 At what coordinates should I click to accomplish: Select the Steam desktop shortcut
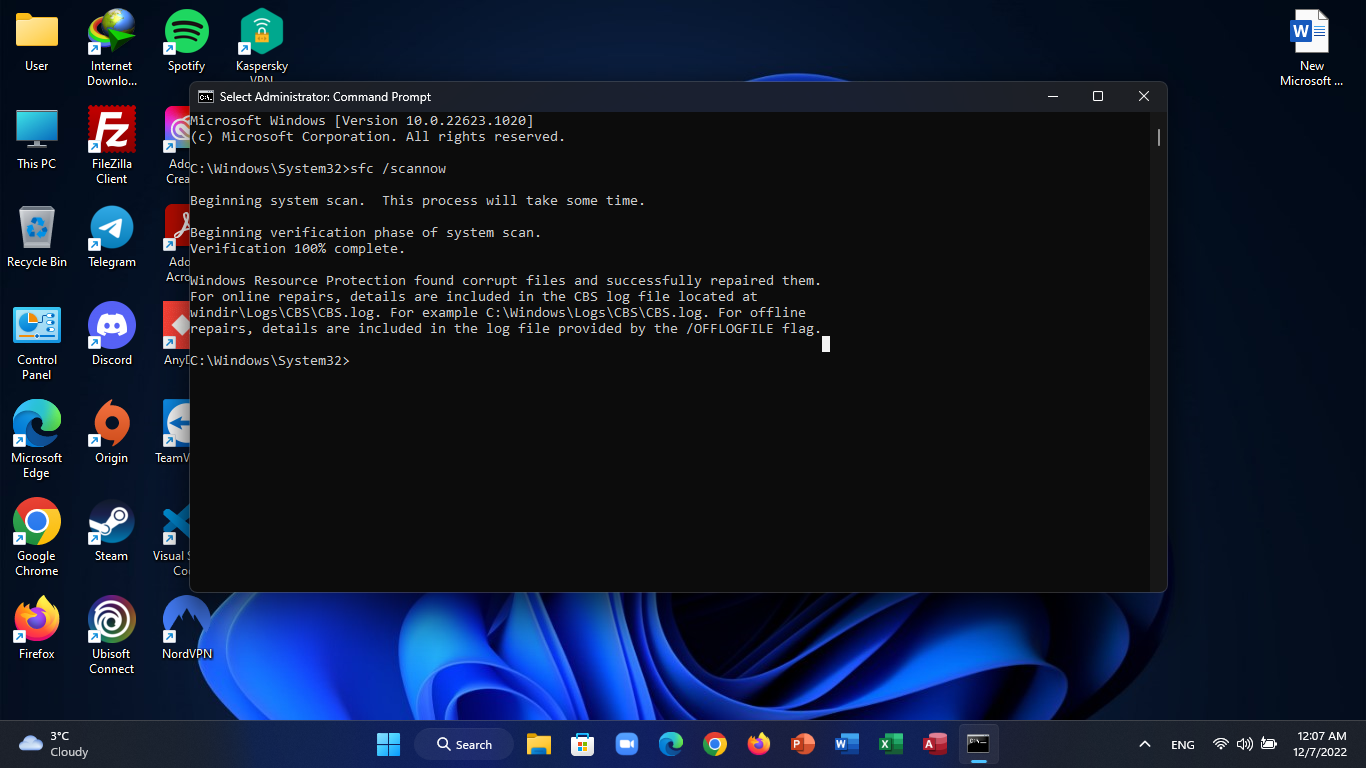112,531
